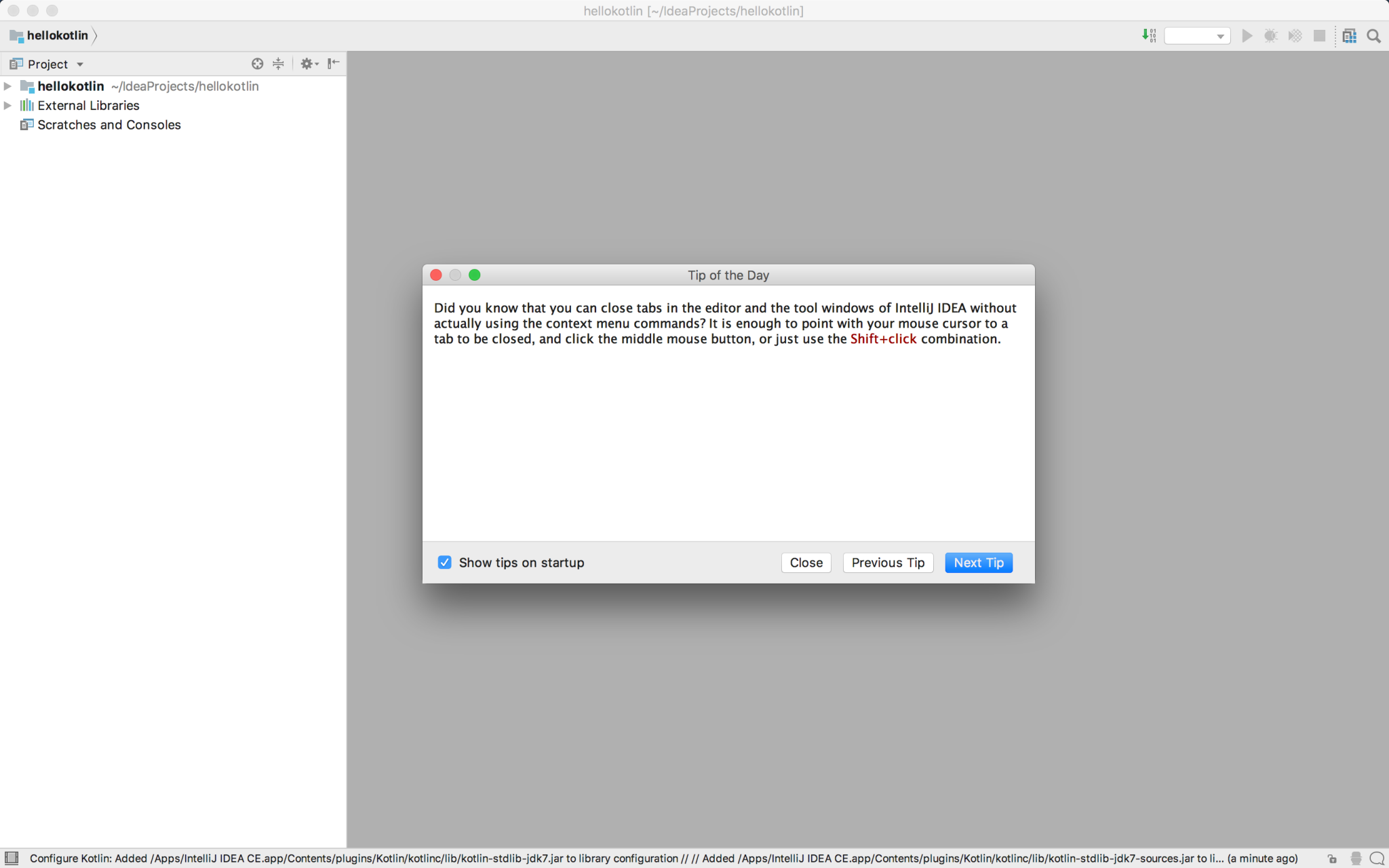Viewport: 1389px width, 868px height.
Task: Click the Collapse All icon in the Project panel
Action: click(x=278, y=64)
